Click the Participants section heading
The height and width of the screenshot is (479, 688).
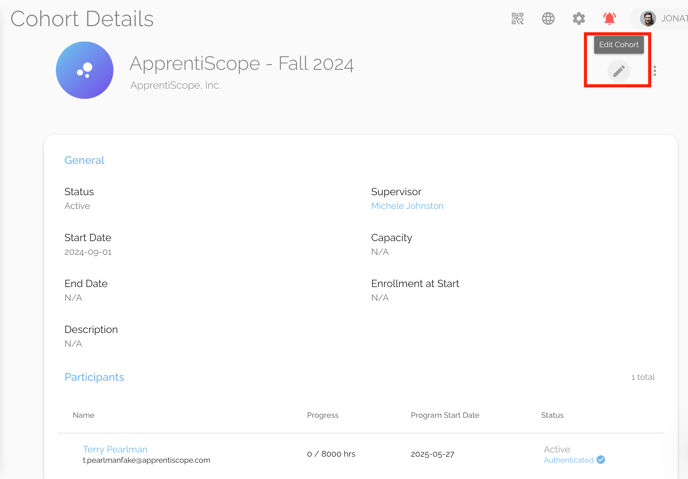pyautogui.click(x=94, y=377)
